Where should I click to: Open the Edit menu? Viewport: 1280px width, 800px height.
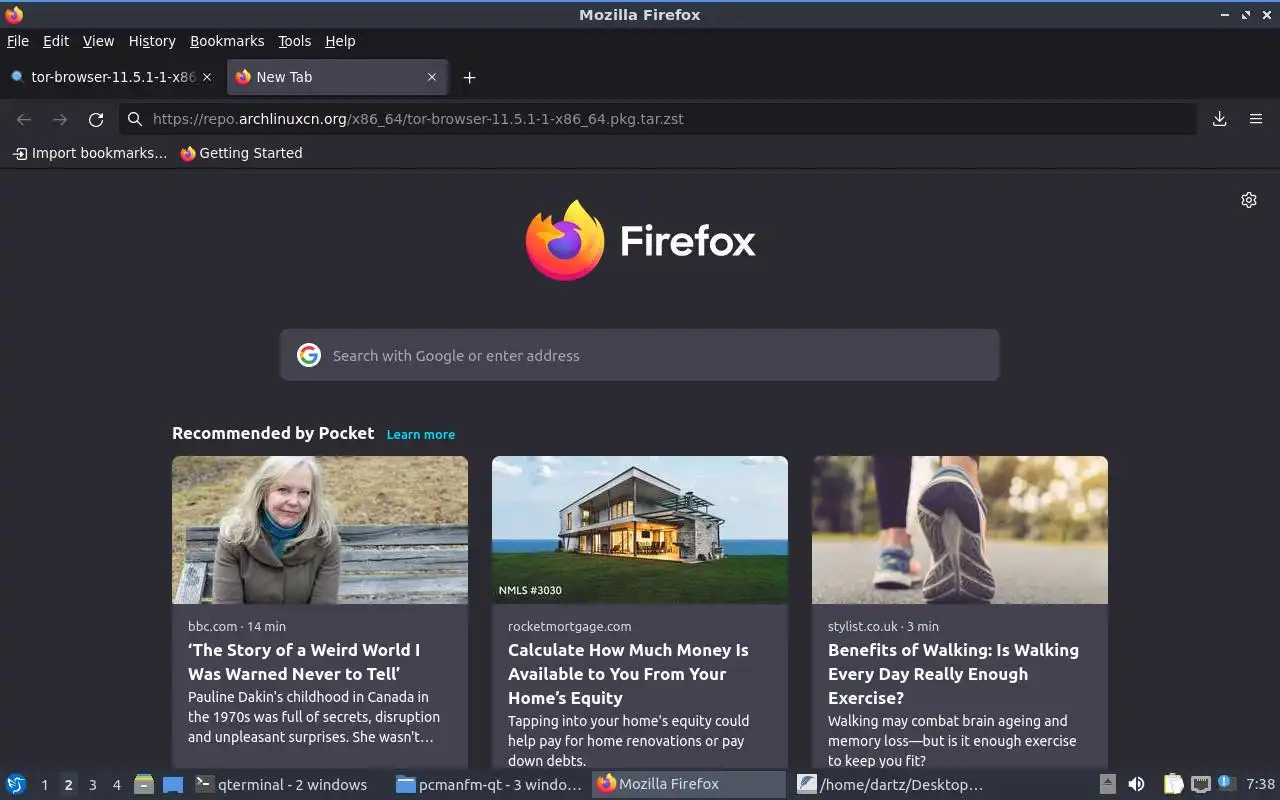(56, 41)
